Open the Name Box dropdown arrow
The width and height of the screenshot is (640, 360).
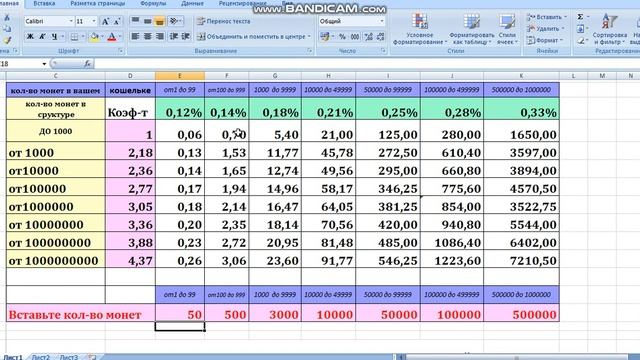pos(44,64)
